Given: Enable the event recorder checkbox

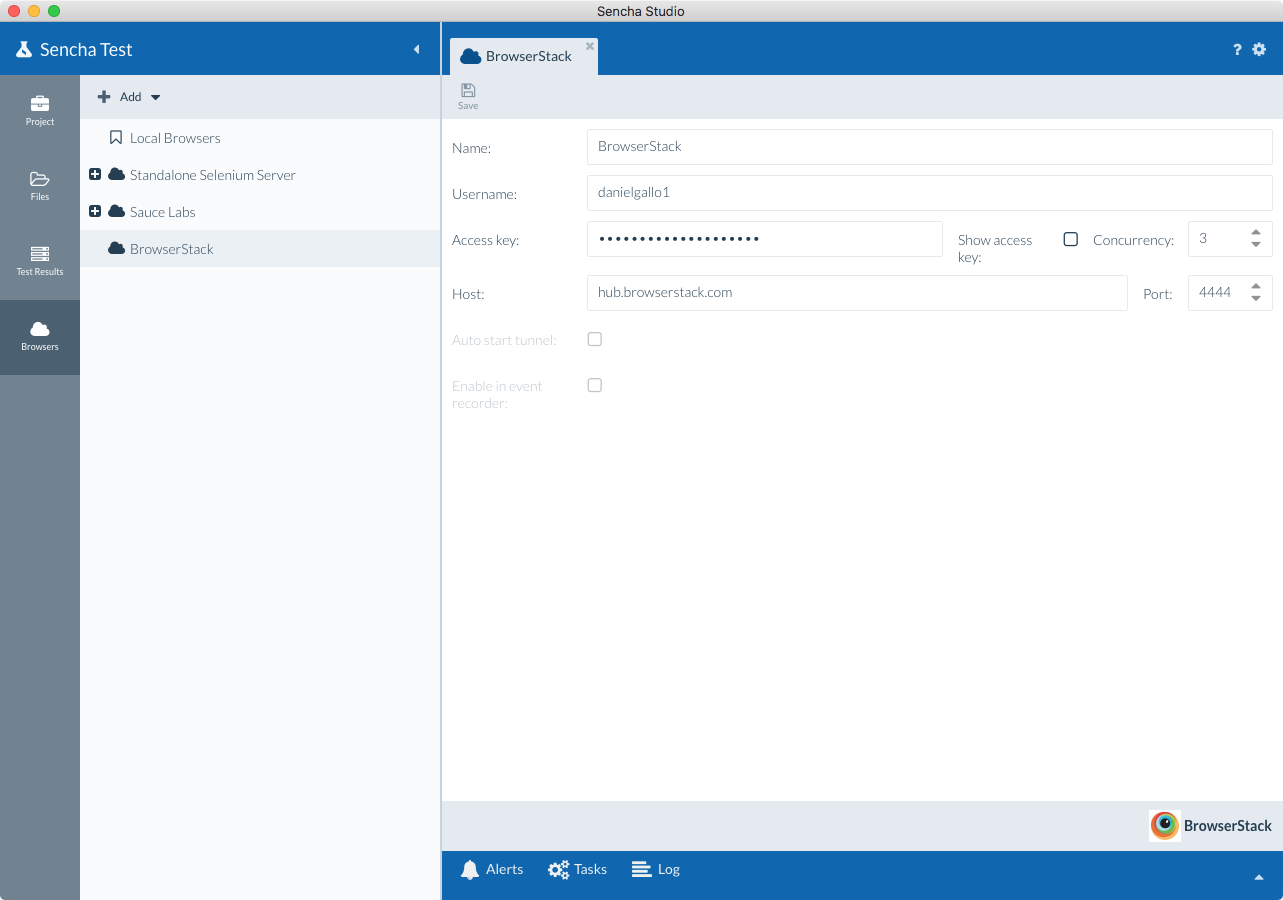Looking at the screenshot, I should tap(594, 385).
